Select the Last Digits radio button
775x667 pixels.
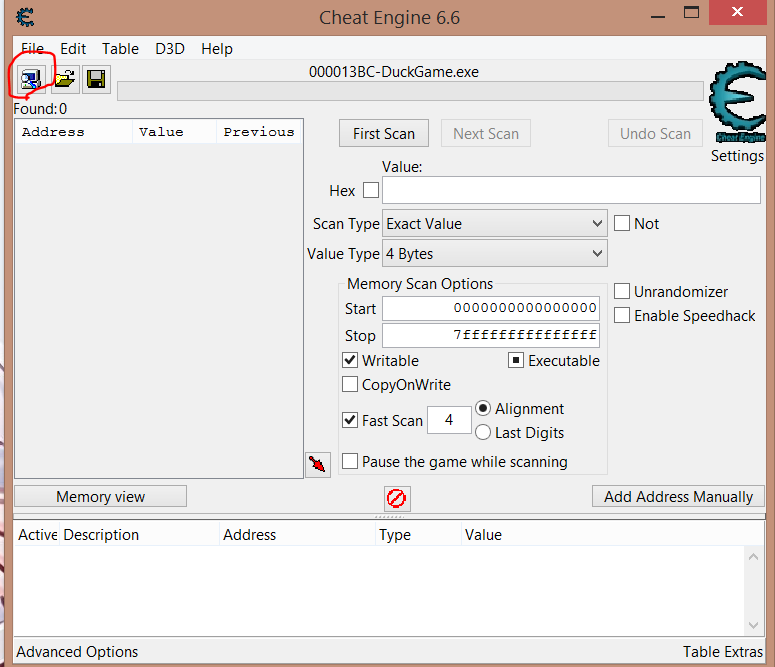[483, 433]
